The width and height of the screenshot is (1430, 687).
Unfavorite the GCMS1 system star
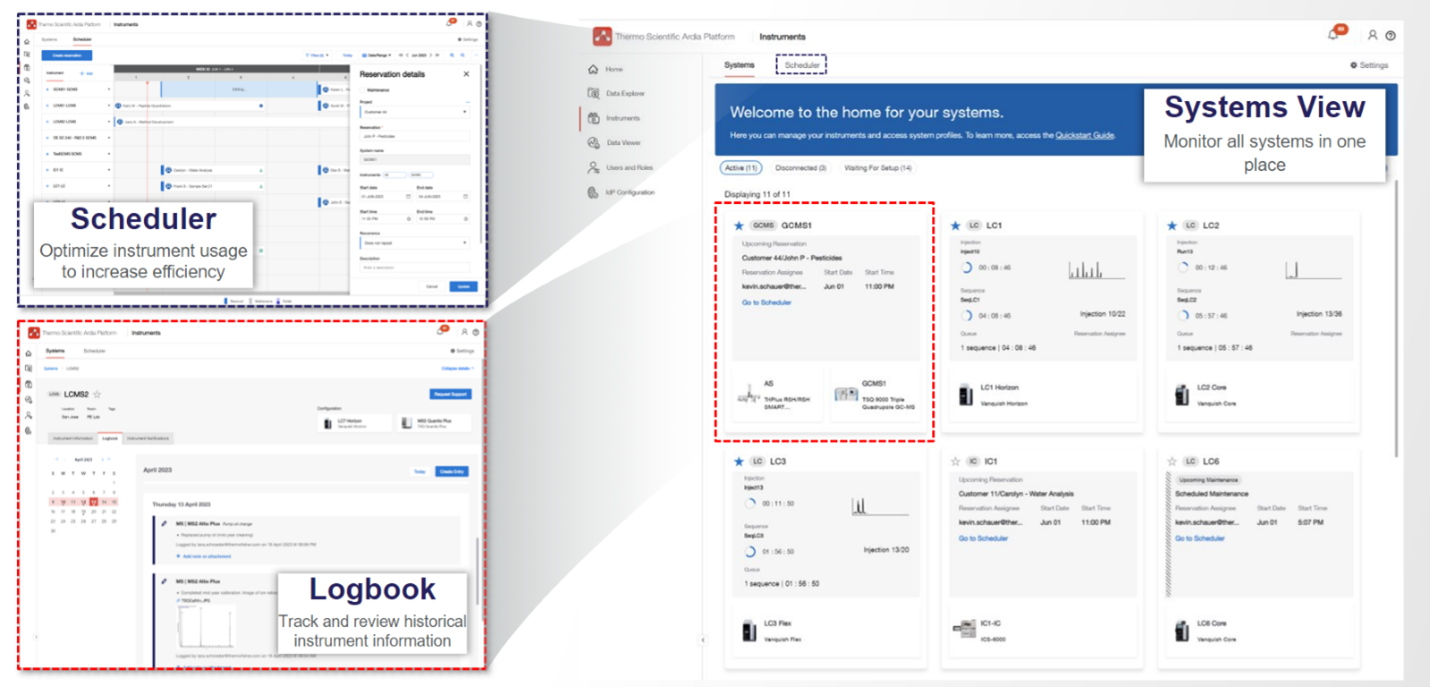pos(739,226)
